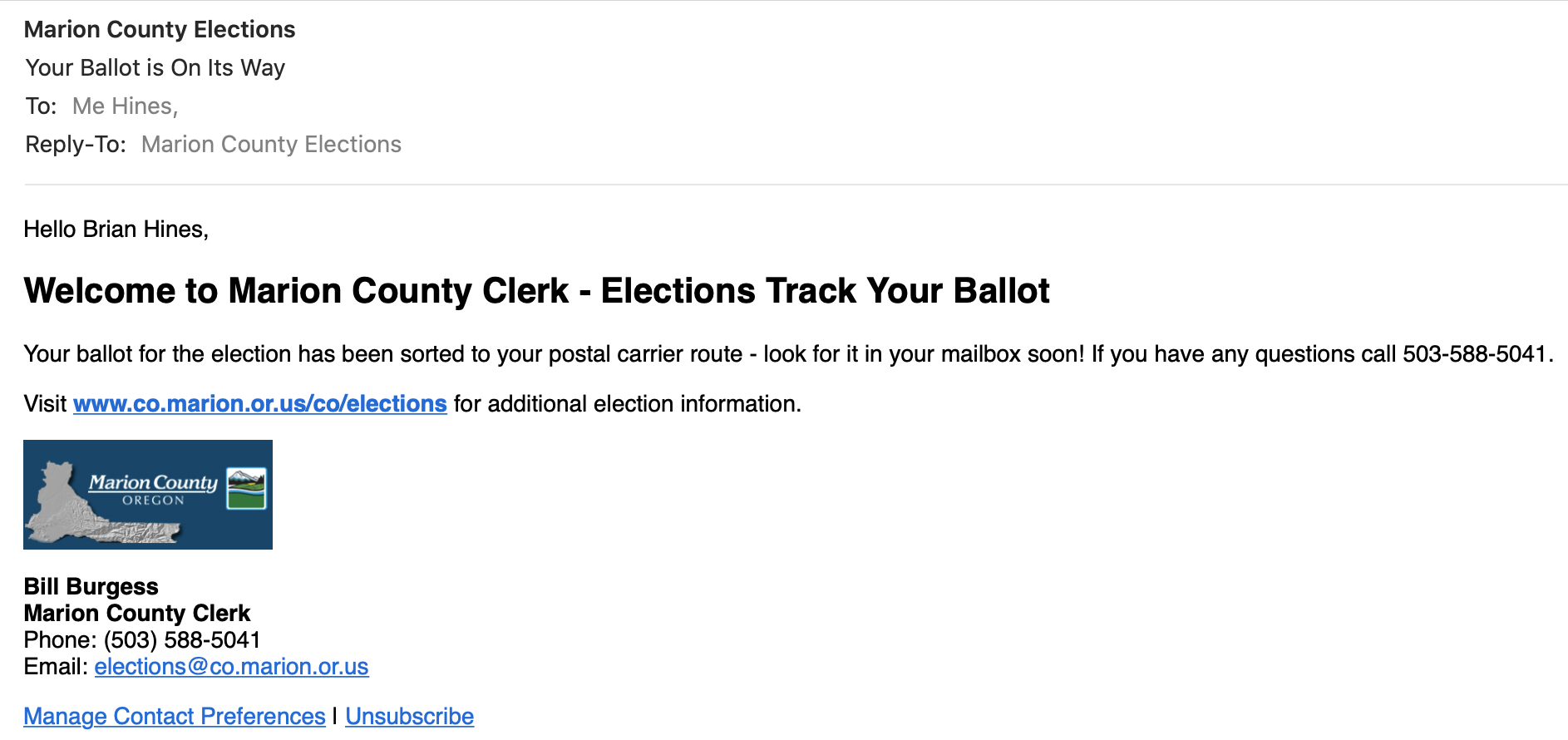This screenshot has width=1568, height=740.
Task: Click the signature phone number (503) 588-5041
Action: tap(182, 640)
